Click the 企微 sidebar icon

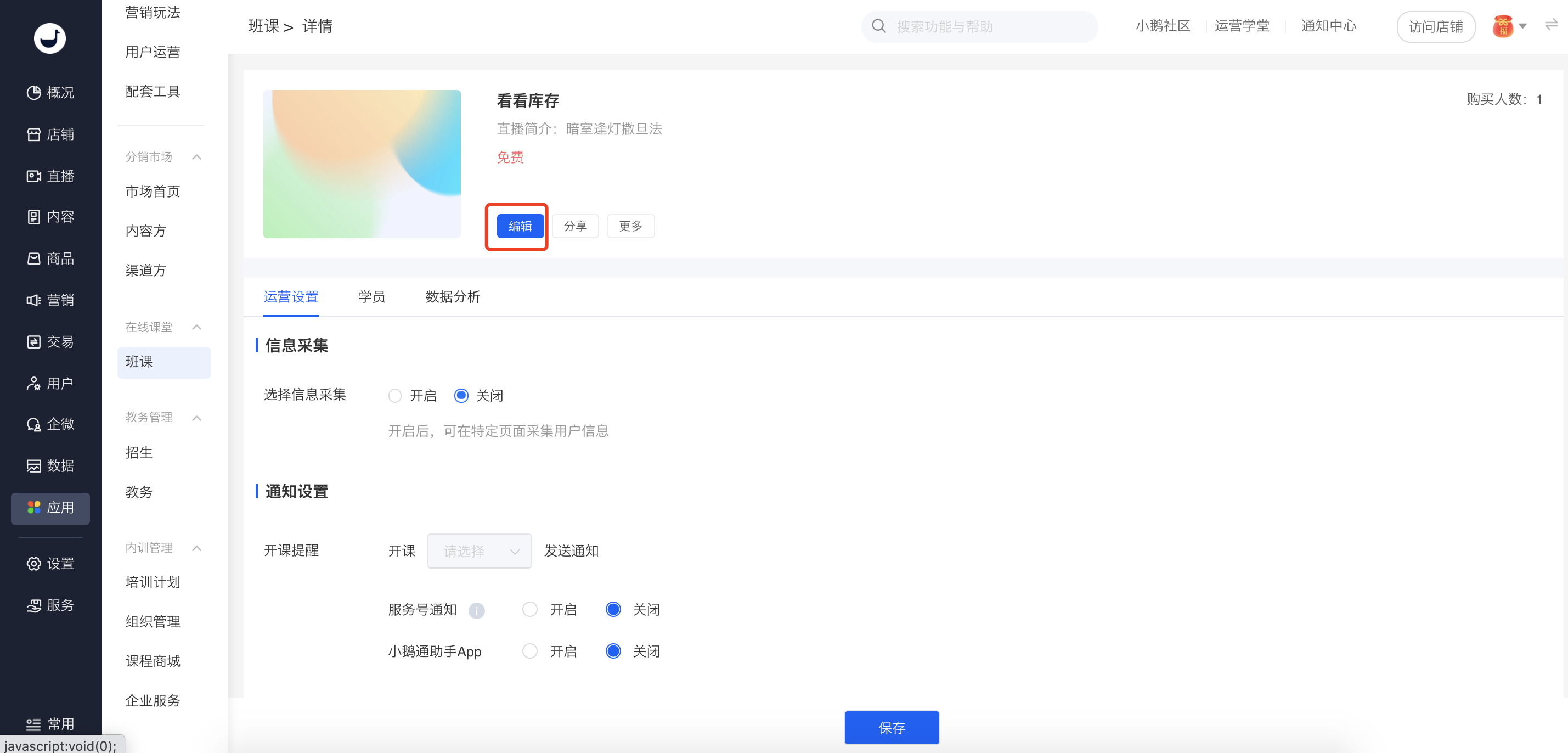[34, 424]
